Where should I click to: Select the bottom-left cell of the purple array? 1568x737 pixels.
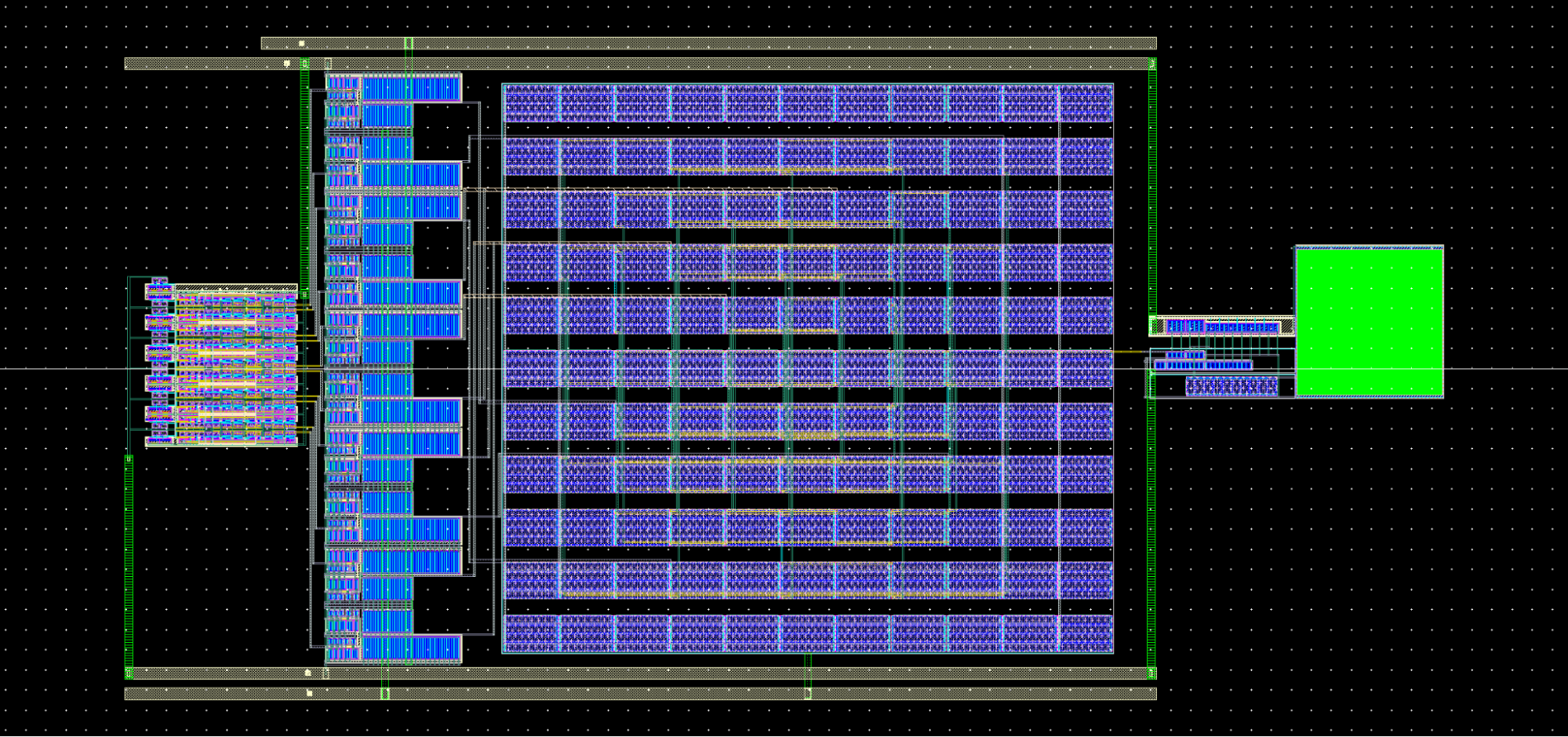coord(530,633)
